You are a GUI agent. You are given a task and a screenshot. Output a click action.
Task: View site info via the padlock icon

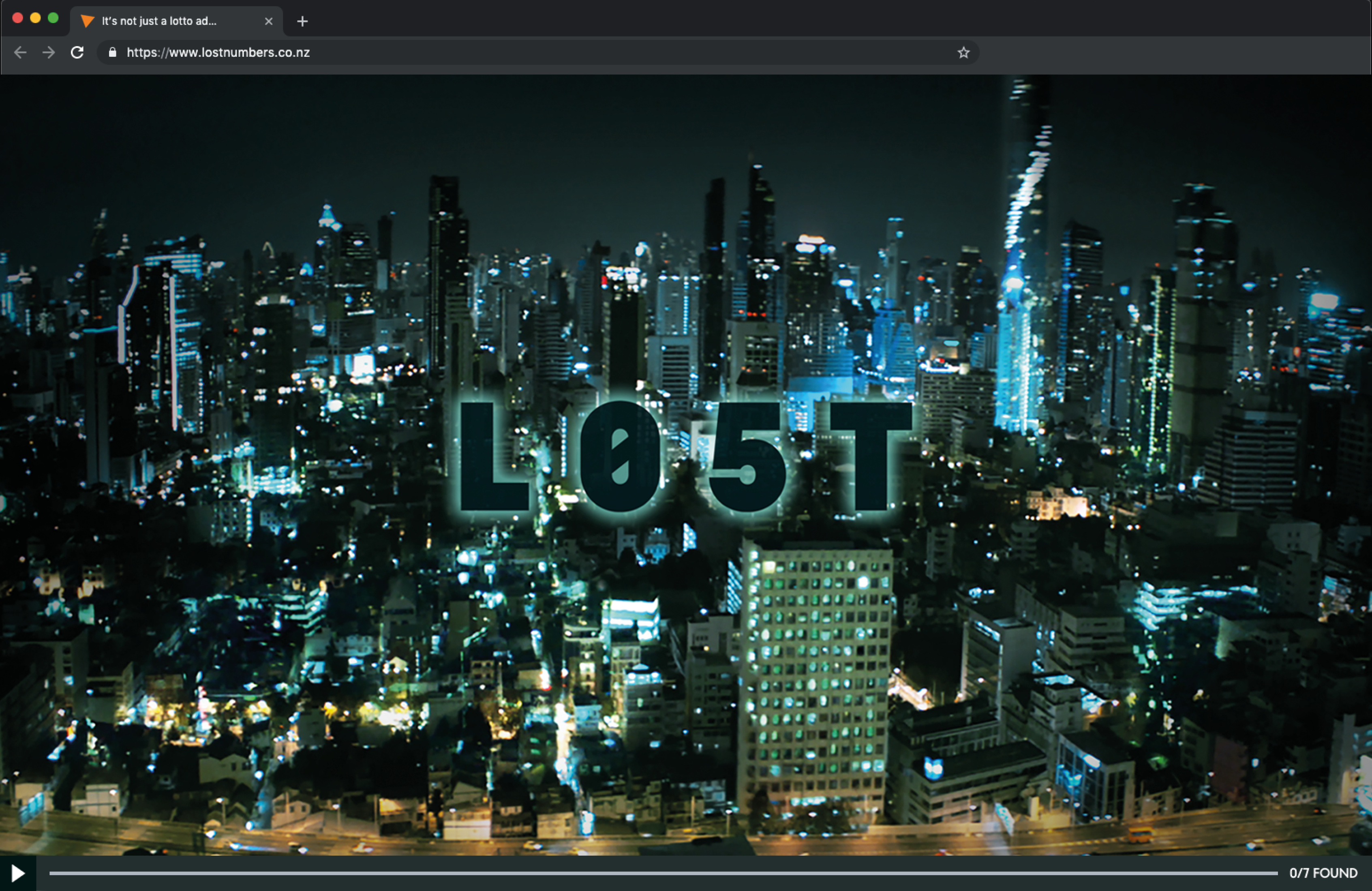112,52
